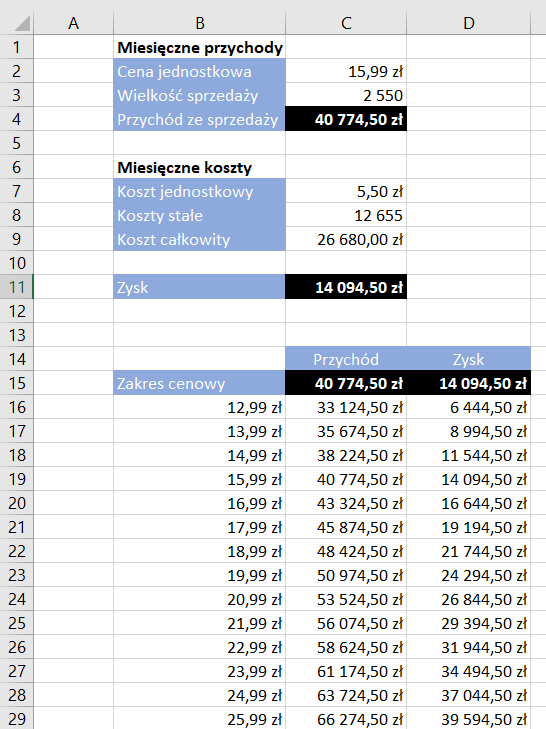
Task: Click the 26 680,00 zł total cost cell
Action: [346, 239]
